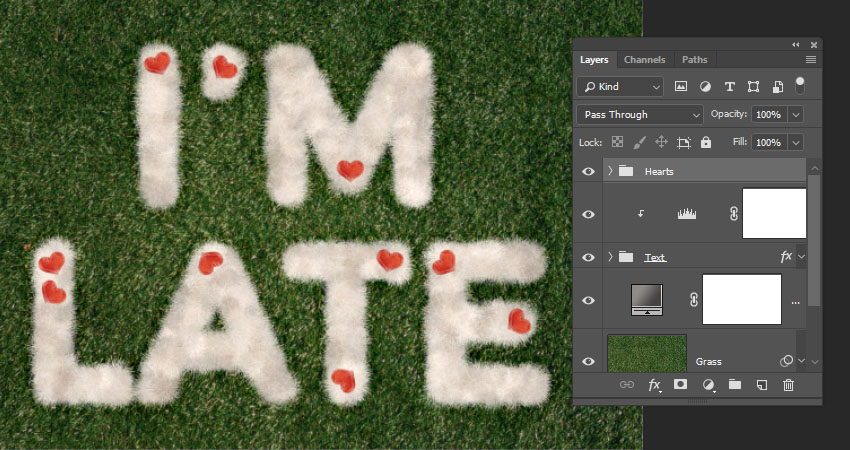The height and width of the screenshot is (450, 850).
Task: Click Hearts group folder icon
Action: 626,171
